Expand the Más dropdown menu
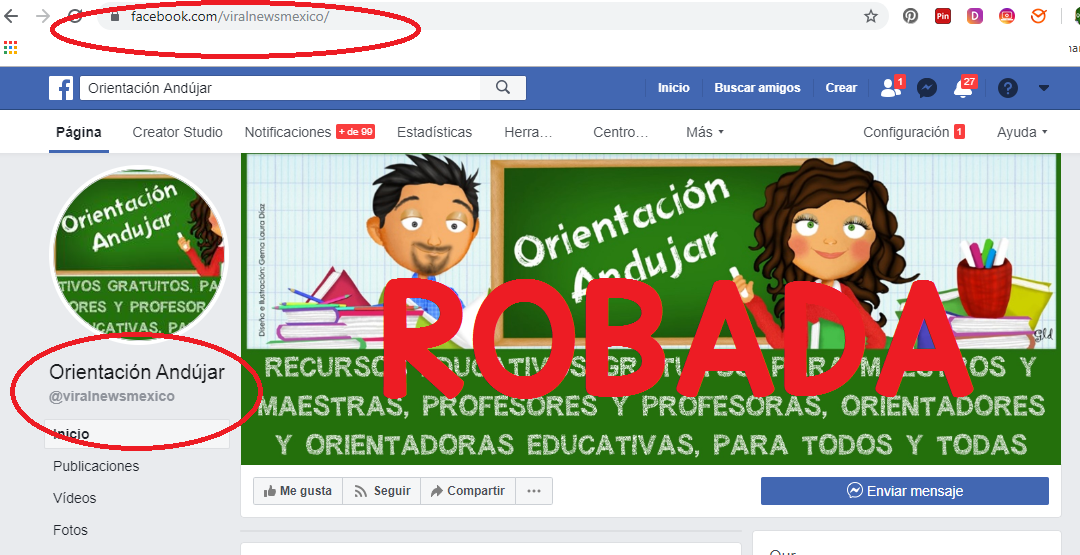The height and width of the screenshot is (555, 1080). [x=705, y=132]
